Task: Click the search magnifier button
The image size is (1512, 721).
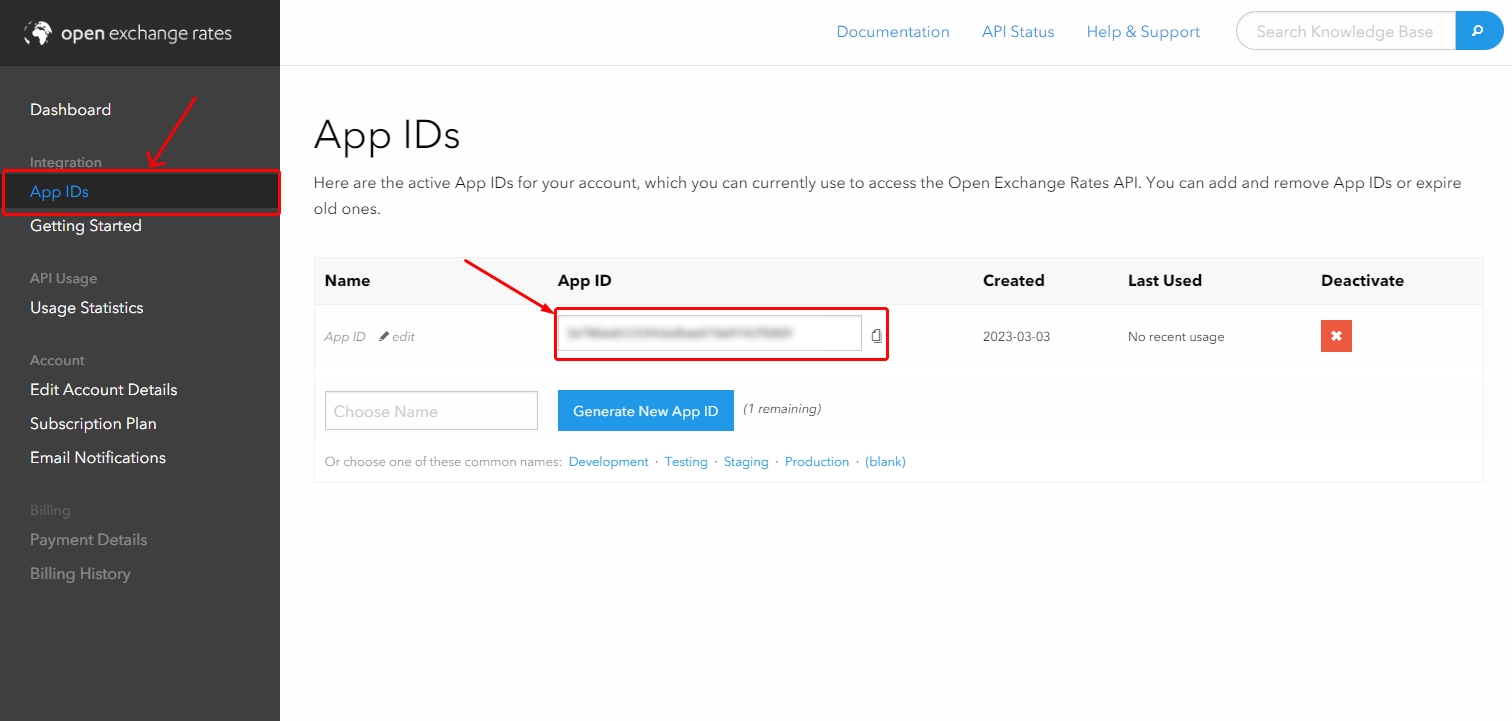Action: (x=1479, y=31)
